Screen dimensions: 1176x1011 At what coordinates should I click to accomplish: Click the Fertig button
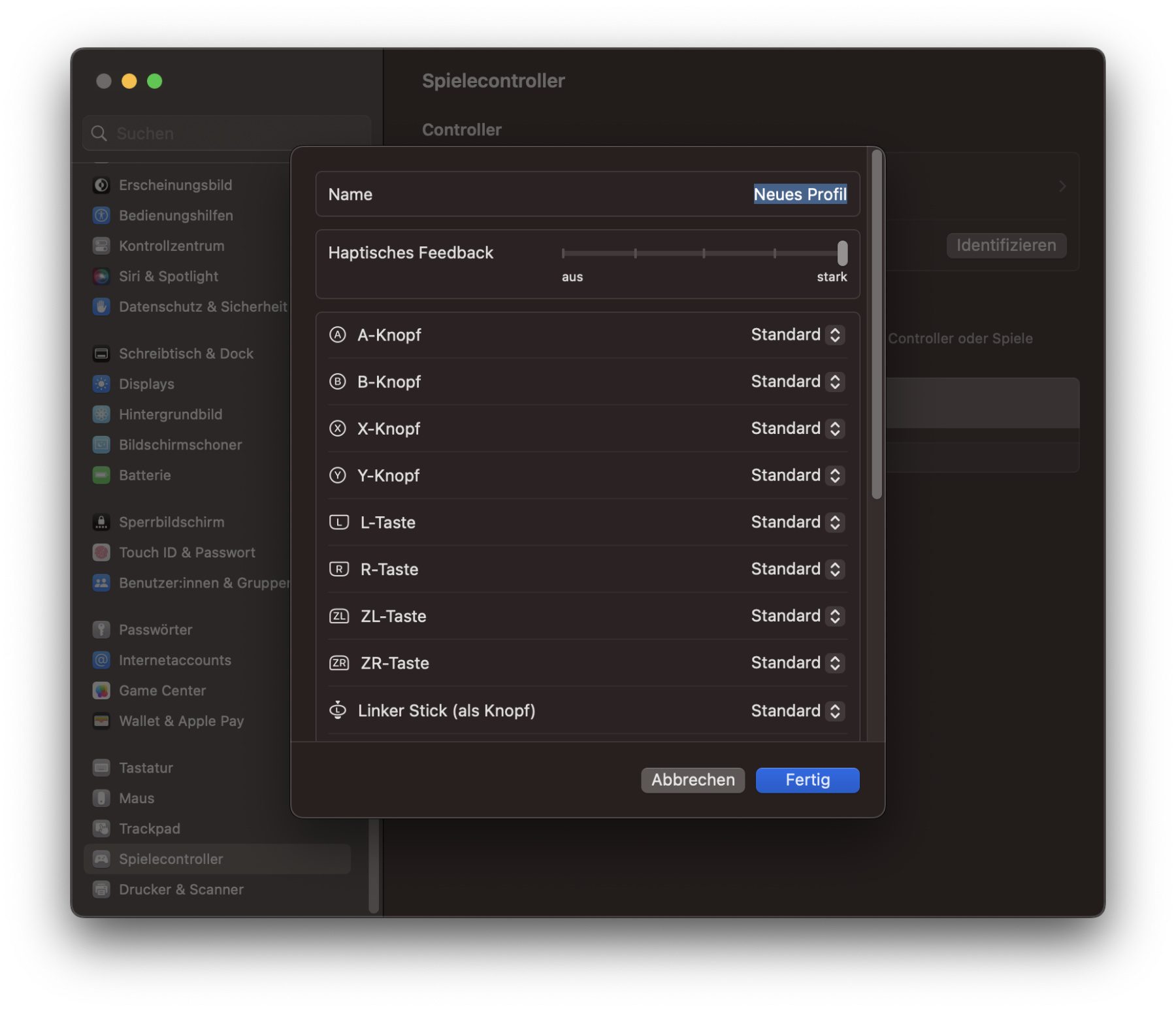tap(808, 780)
